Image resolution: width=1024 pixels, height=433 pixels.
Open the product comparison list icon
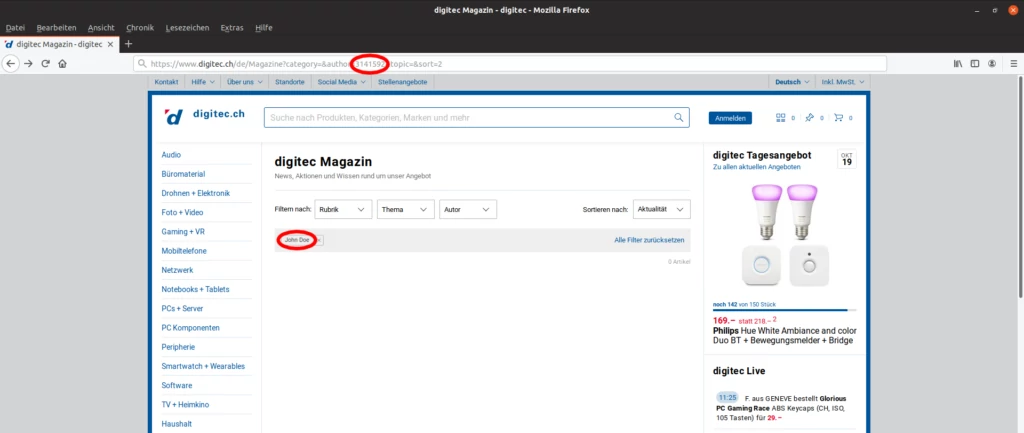tap(780, 118)
